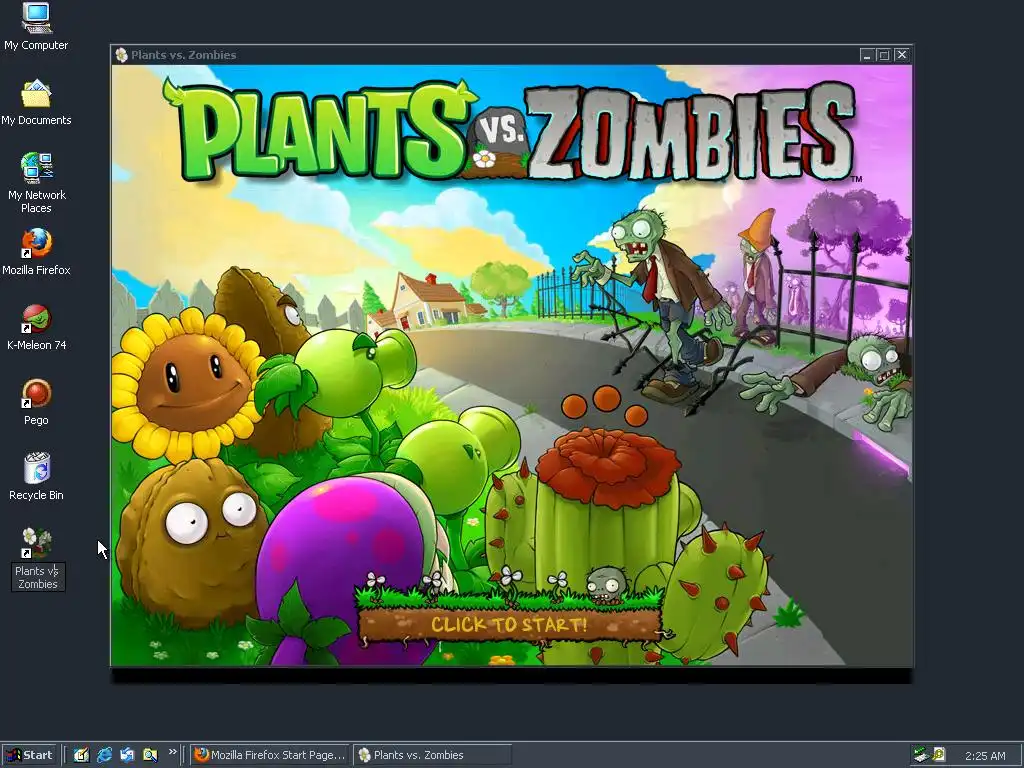Expand the quick launch overflow chevron
1024x768 pixels.
click(172, 752)
